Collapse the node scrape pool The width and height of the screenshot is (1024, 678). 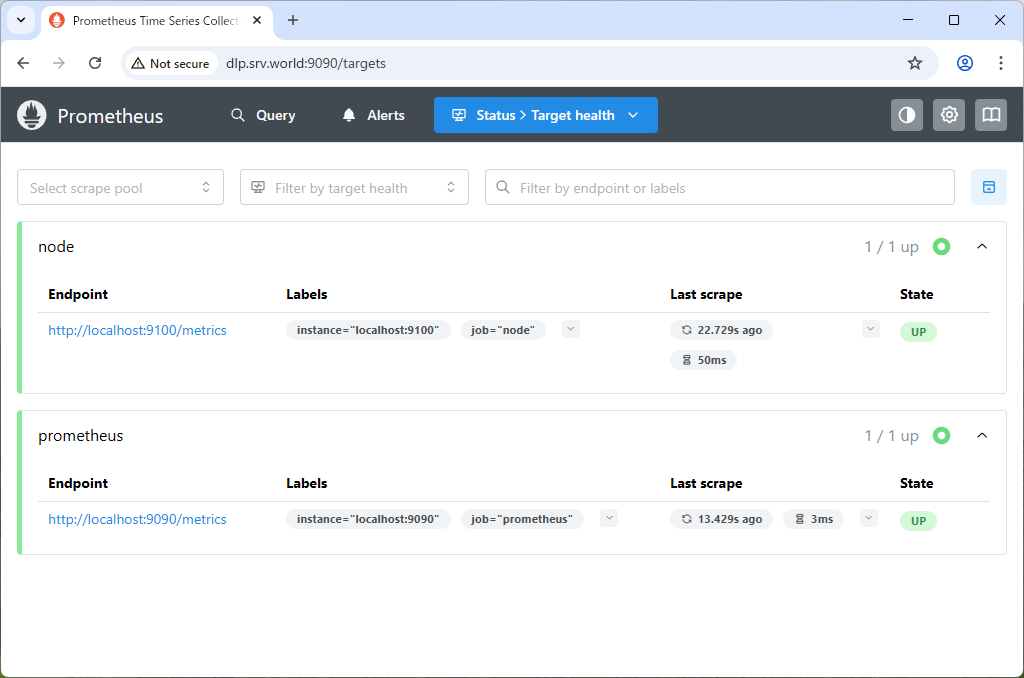click(x=982, y=246)
